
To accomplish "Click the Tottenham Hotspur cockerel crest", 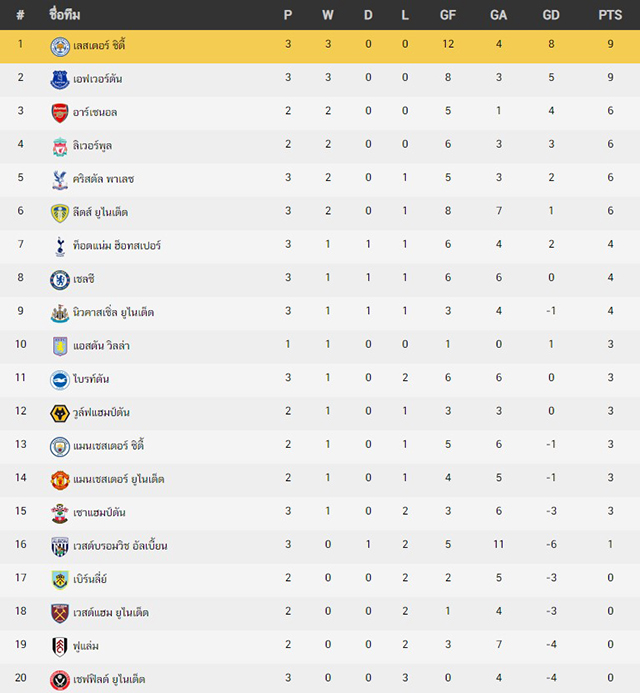I will coord(60,247).
